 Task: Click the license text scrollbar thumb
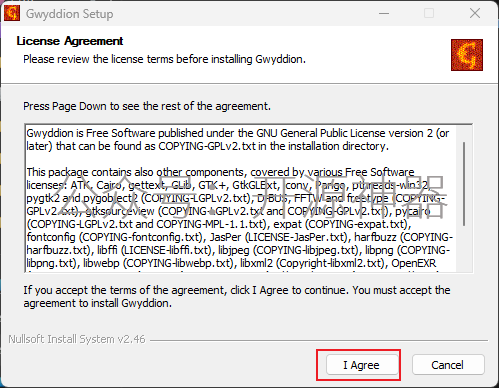(464, 184)
